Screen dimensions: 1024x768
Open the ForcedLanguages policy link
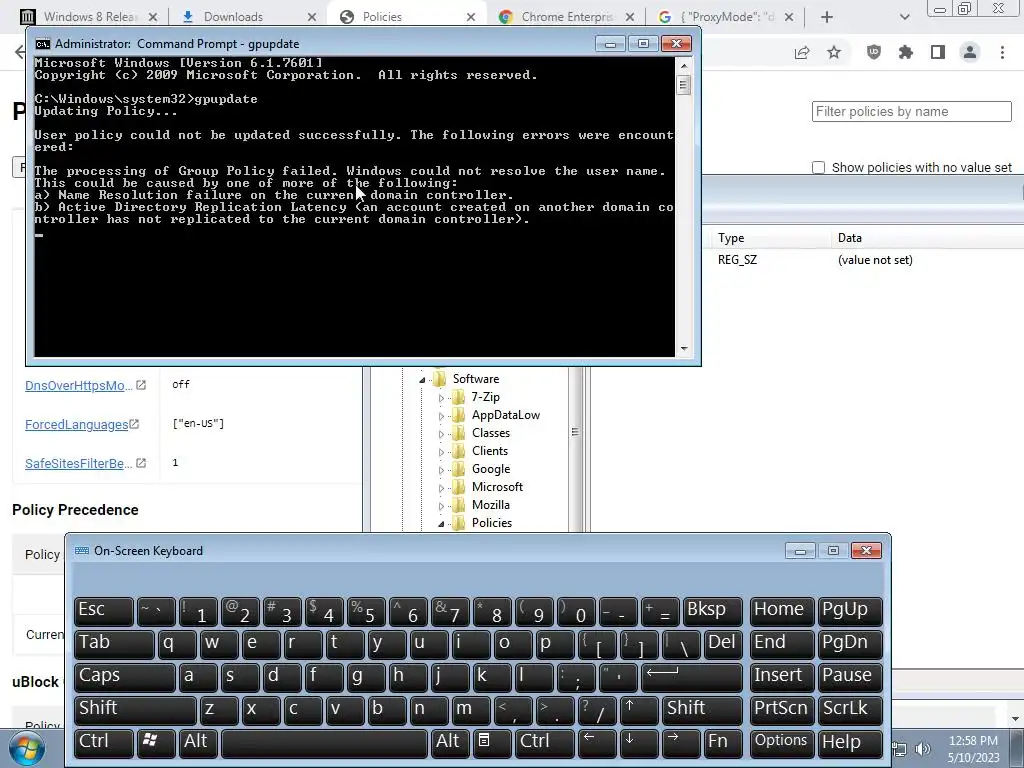coord(76,424)
